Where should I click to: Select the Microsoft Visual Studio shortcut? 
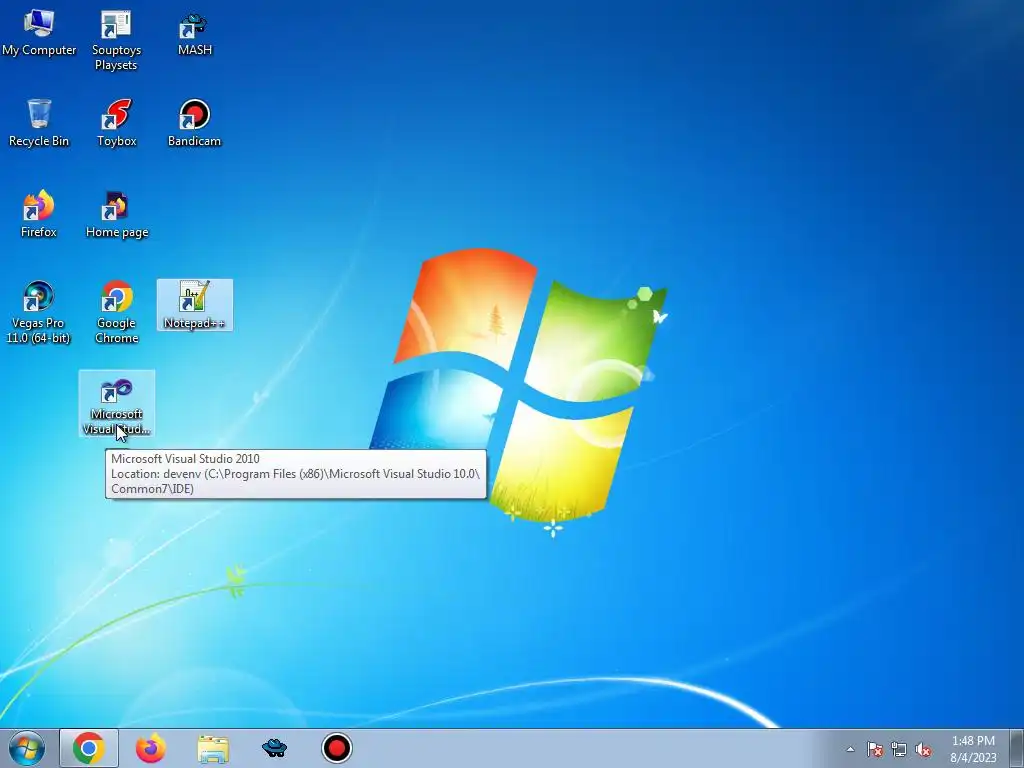tap(117, 404)
